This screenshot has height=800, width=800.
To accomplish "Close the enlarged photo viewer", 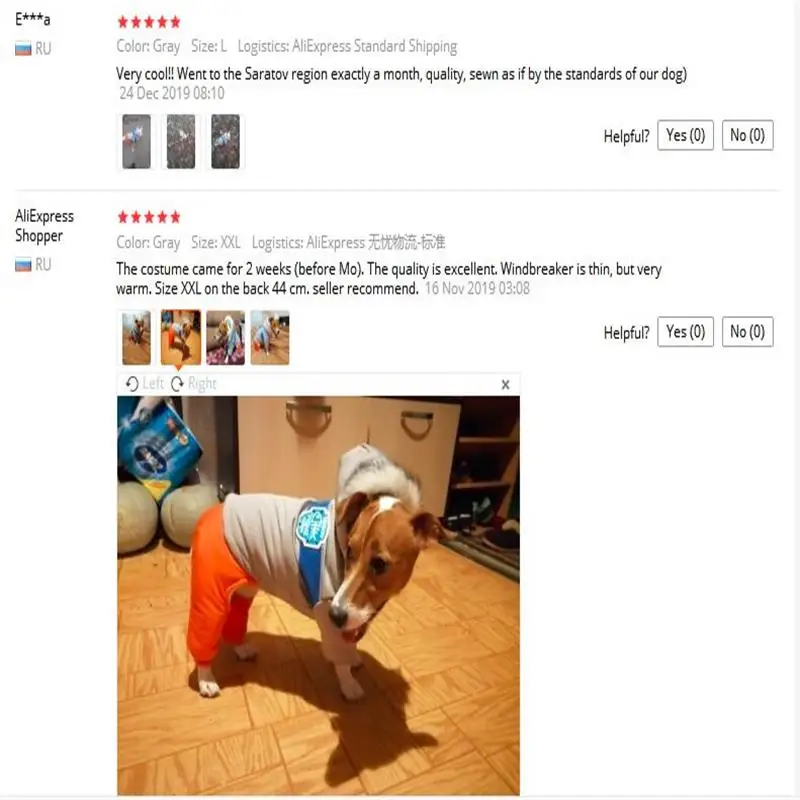I will click(x=505, y=384).
